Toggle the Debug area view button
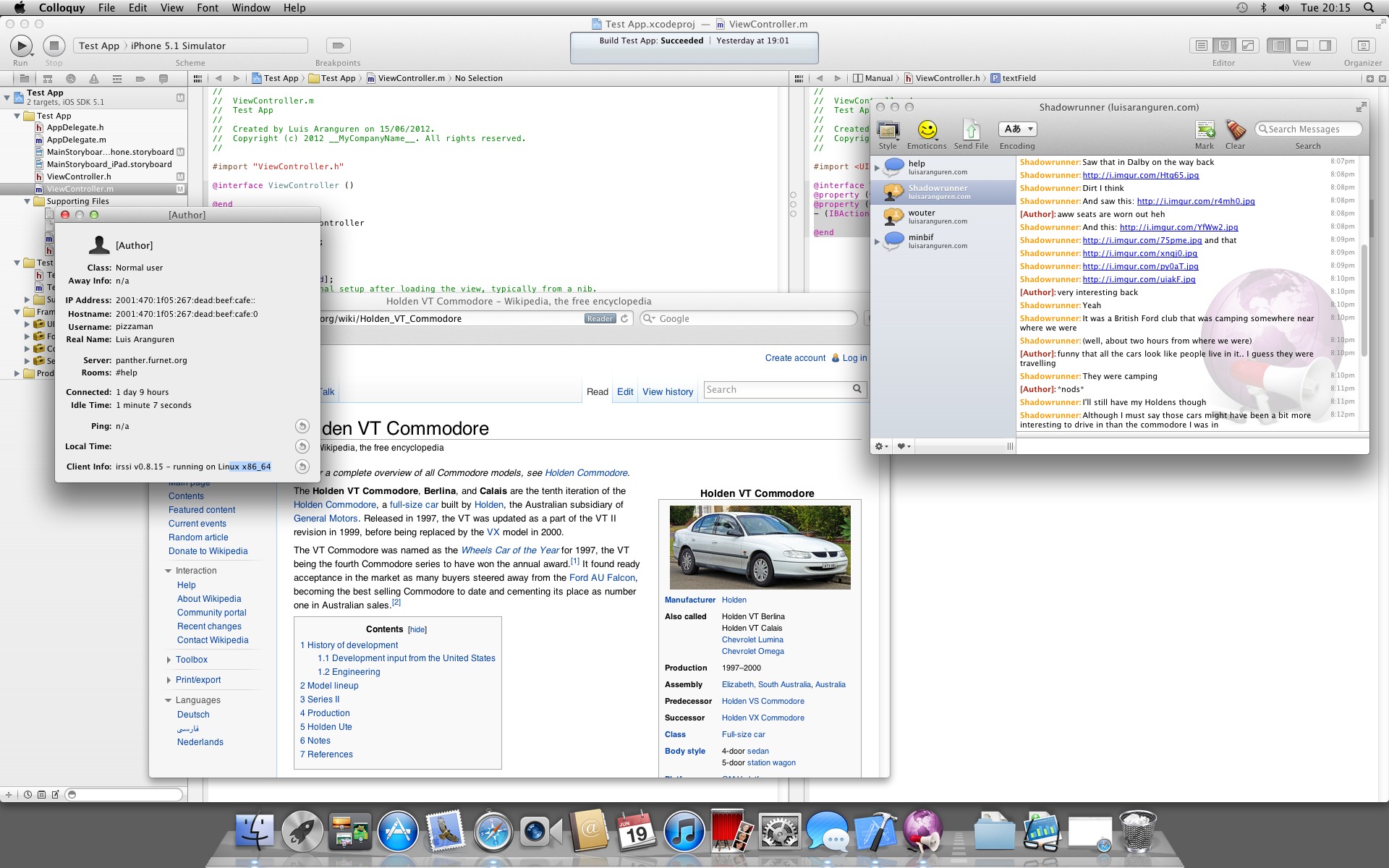 [1302, 46]
